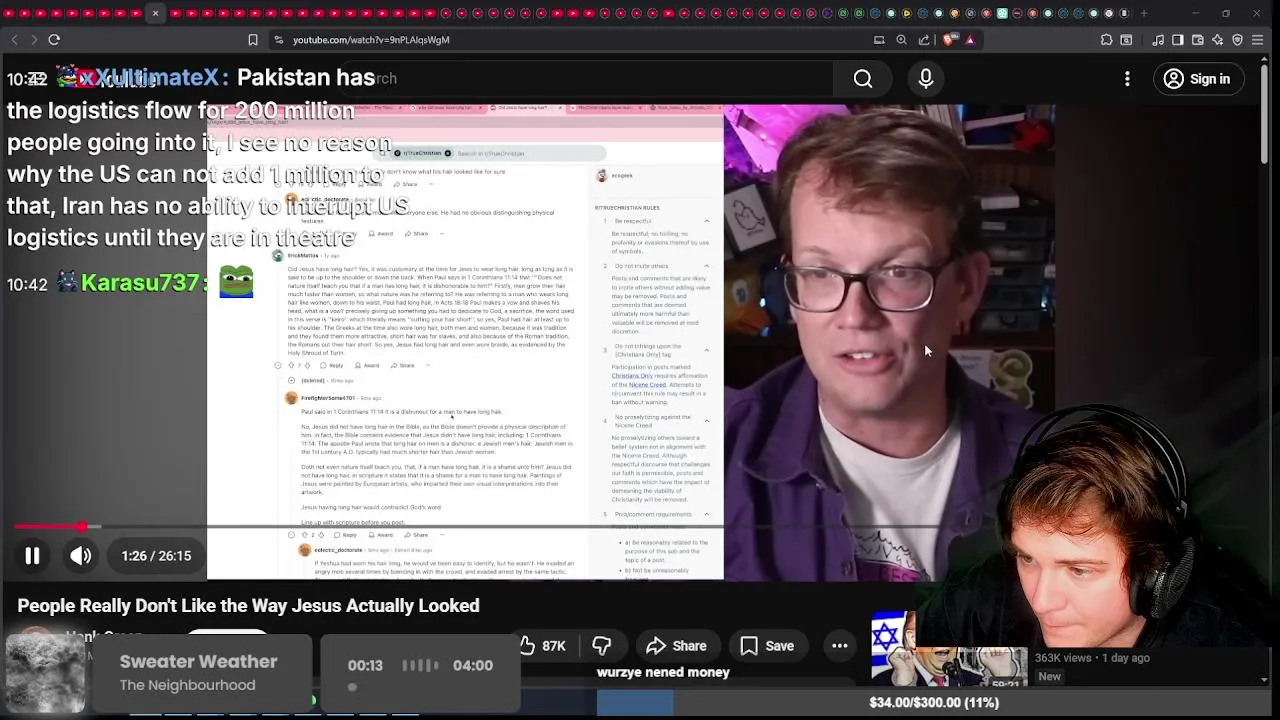Close the active browser tab
Screen dimensions: 1280x720
[x=155, y=13]
